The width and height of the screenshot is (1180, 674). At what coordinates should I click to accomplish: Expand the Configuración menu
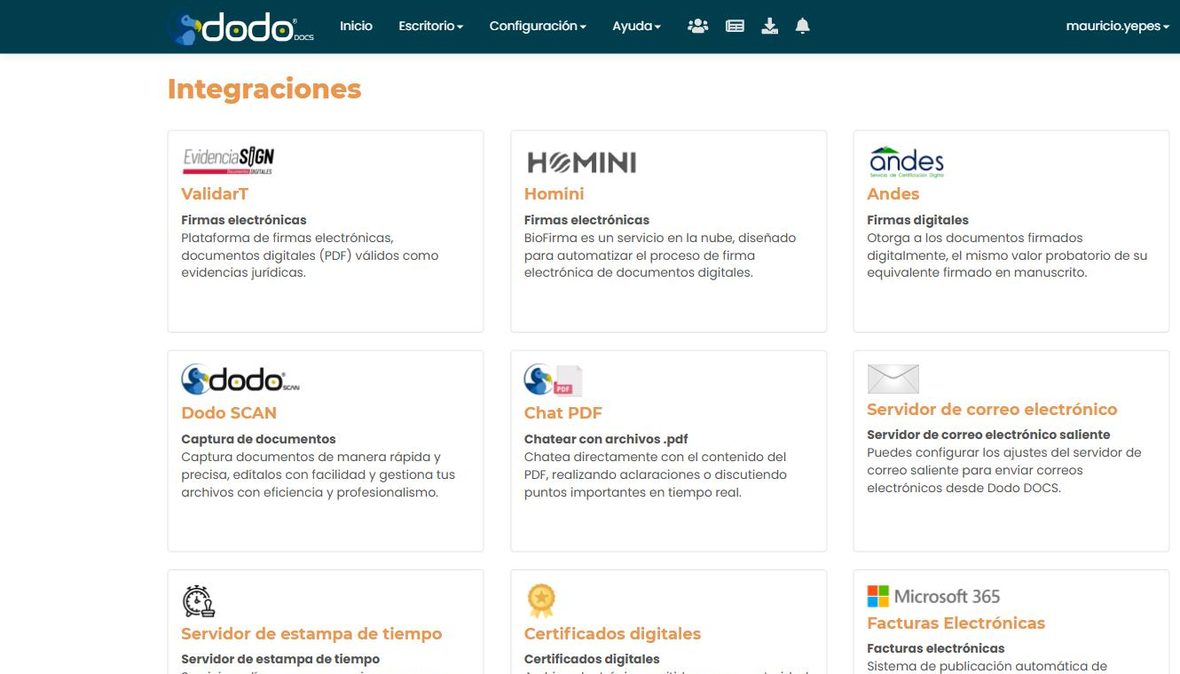click(537, 26)
